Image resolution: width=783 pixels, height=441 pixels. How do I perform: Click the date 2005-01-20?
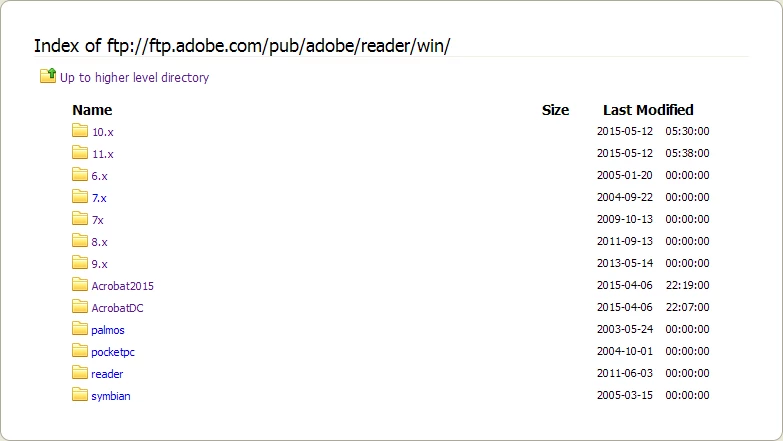pyautogui.click(x=625, y=175)
